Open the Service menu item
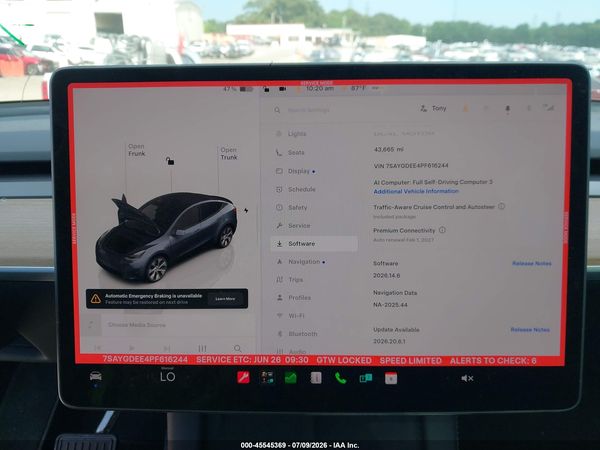 pos(293,226)
